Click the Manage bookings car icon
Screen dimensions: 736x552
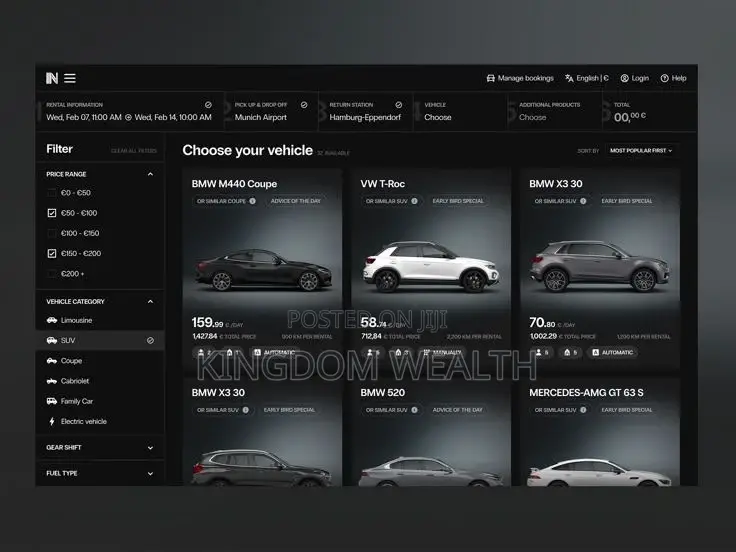tap(491, 78)
